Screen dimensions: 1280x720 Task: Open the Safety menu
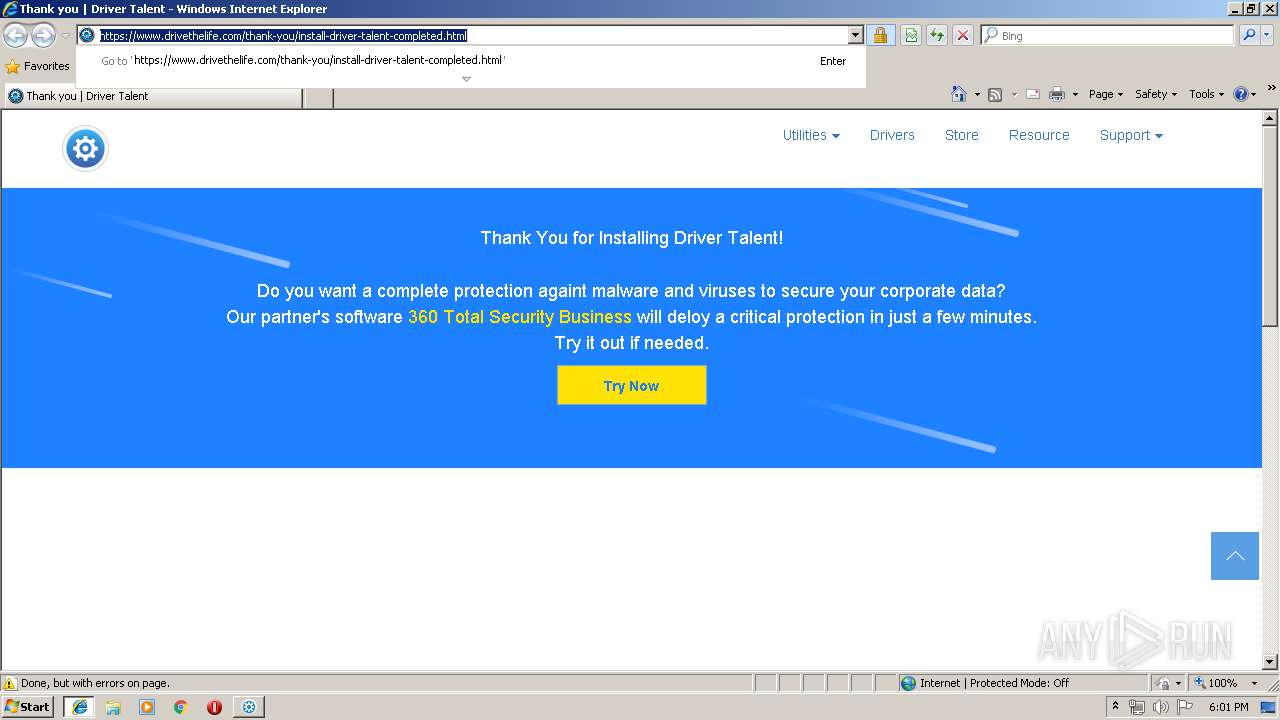[1156, 94]
